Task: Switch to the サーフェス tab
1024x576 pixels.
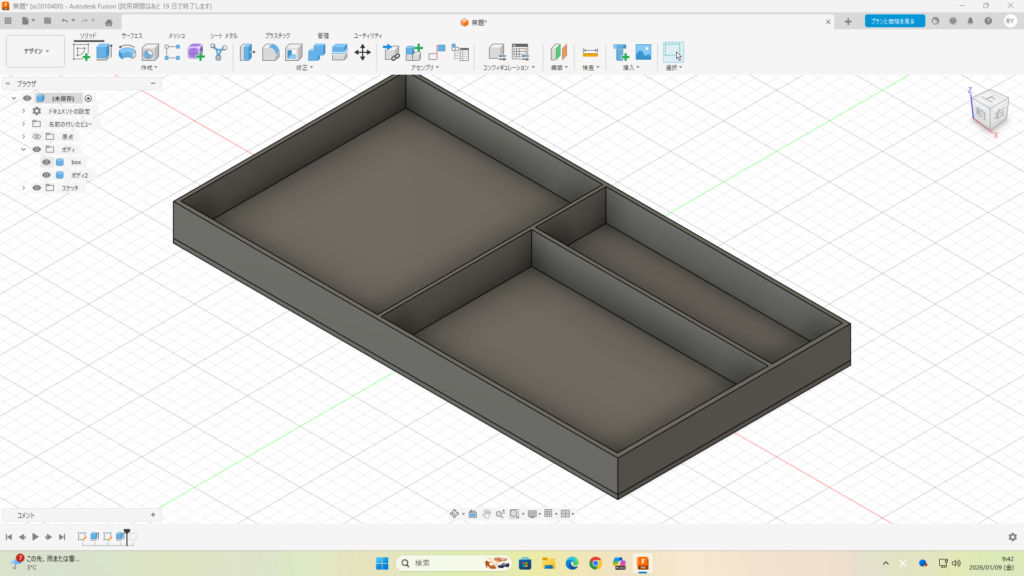Action: [x=132, y=35]
